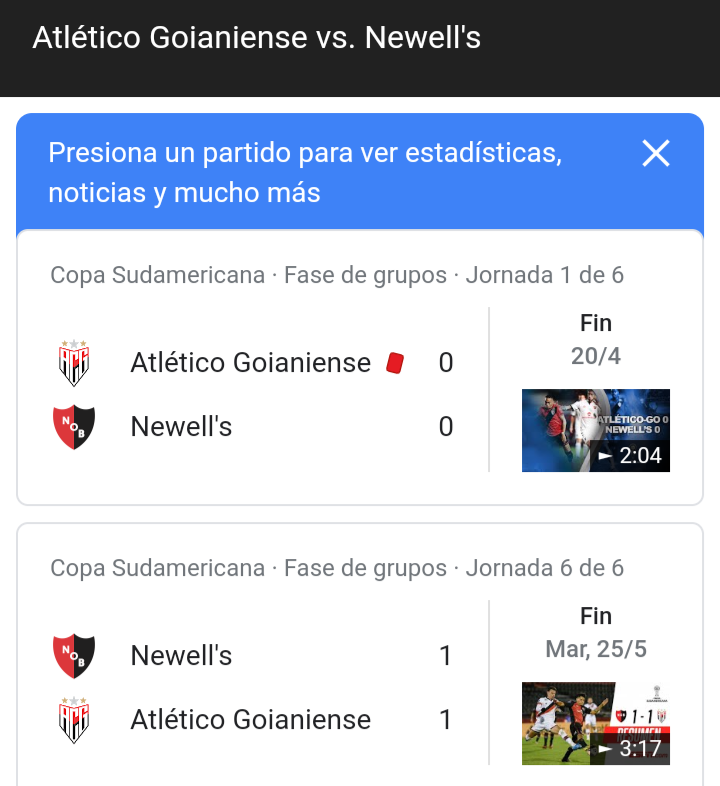Click Atlético Goianiense crest in first match
The image size is (720, 786).
click(x=74, y=363)
